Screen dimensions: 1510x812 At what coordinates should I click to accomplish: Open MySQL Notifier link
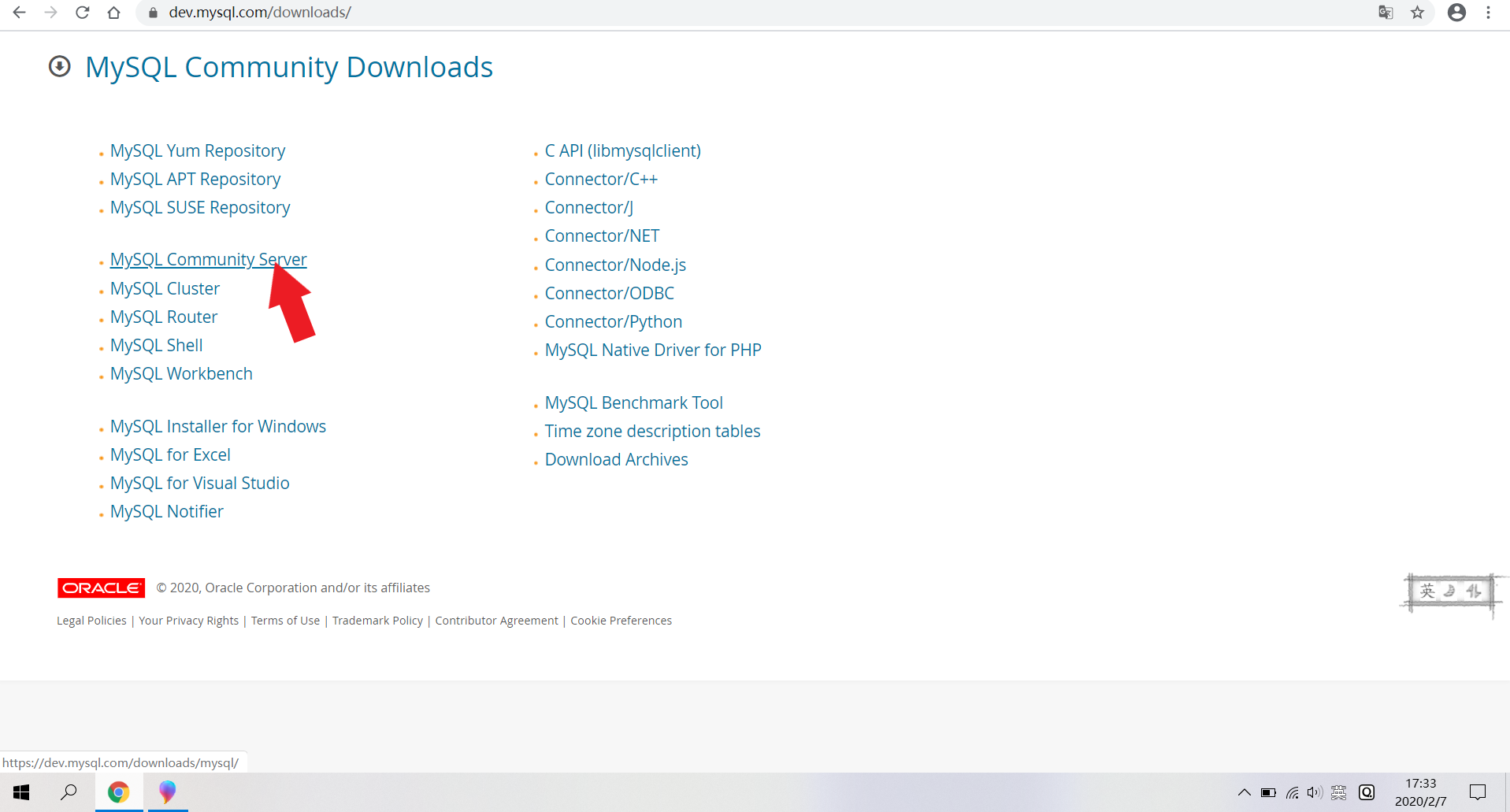167,511
